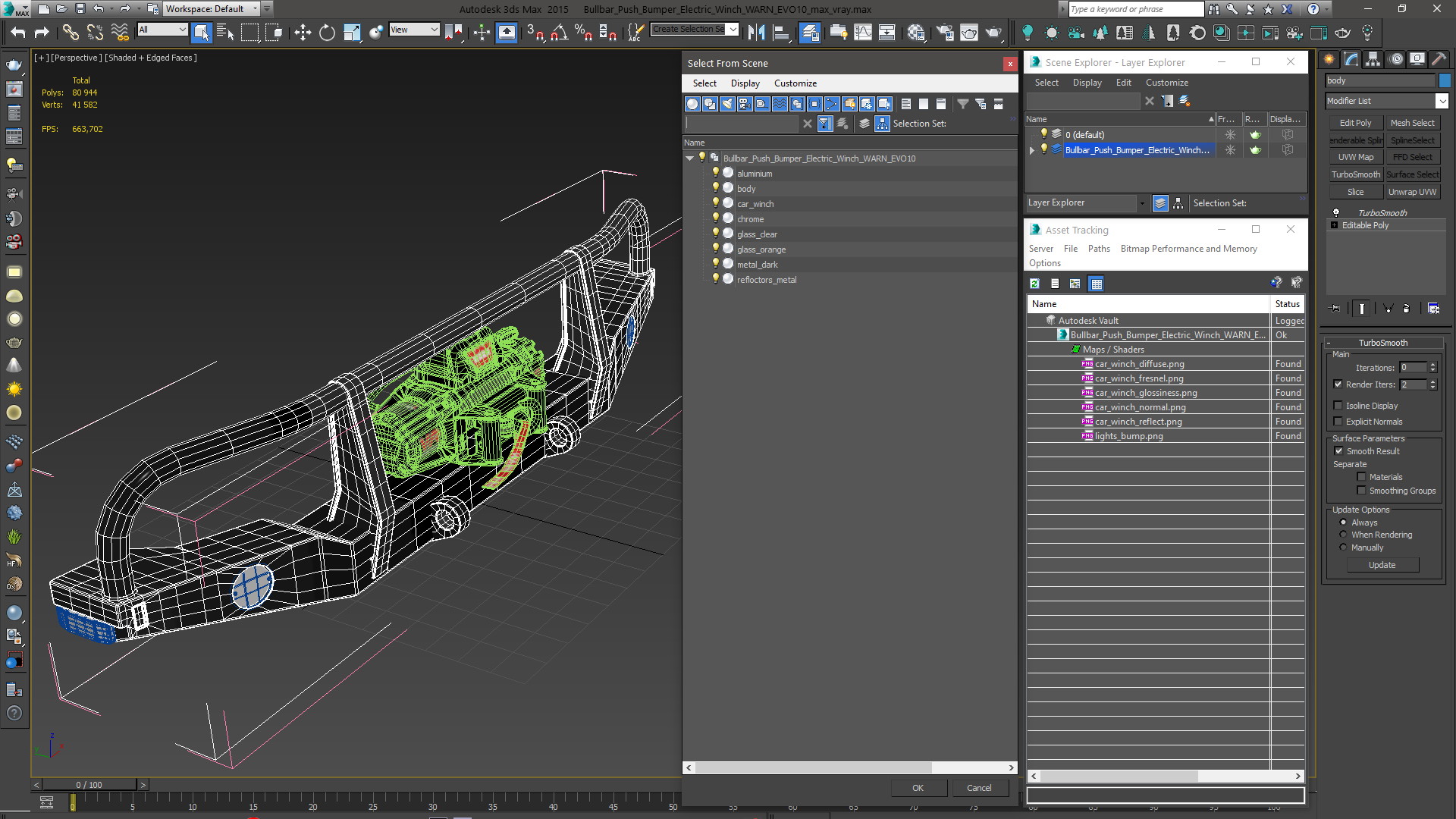This screenshot has width=1456, height=819.
Task: Choose the Select and Rotate tool
Action: point(327,33)
